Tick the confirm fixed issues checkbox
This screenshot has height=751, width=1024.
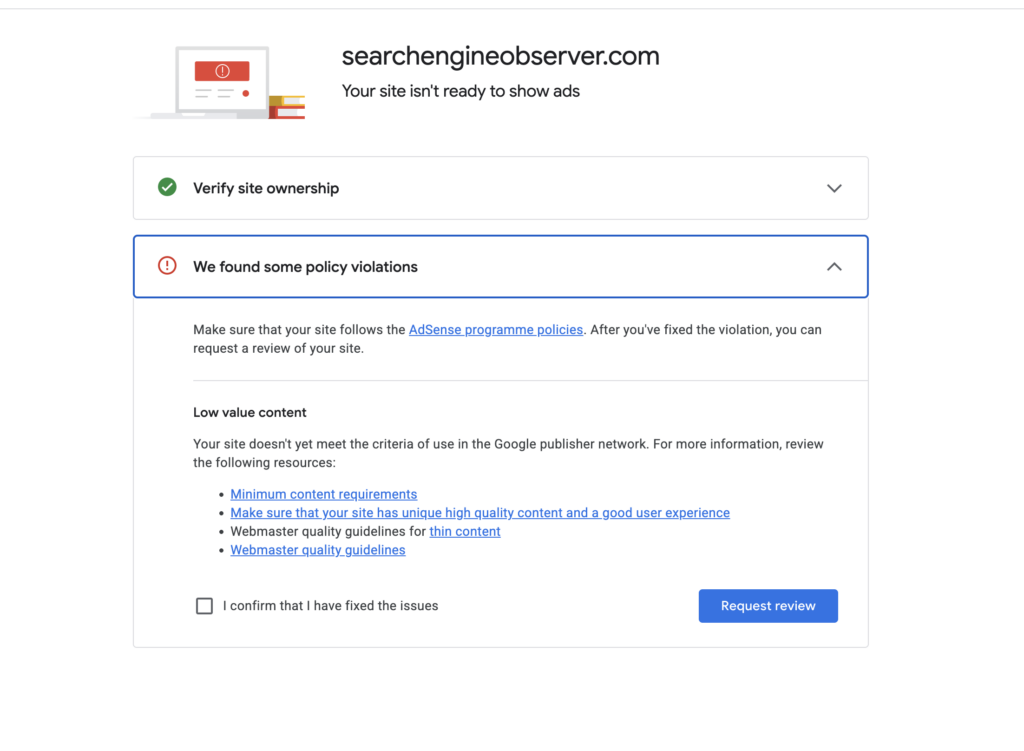204,606
